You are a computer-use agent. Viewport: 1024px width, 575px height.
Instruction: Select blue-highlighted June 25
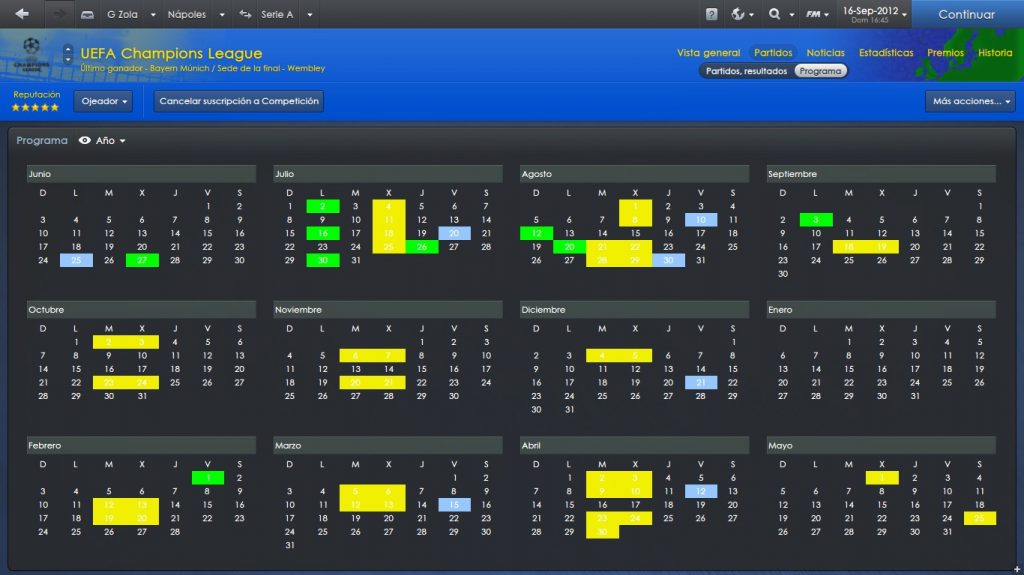pos(76,260)
